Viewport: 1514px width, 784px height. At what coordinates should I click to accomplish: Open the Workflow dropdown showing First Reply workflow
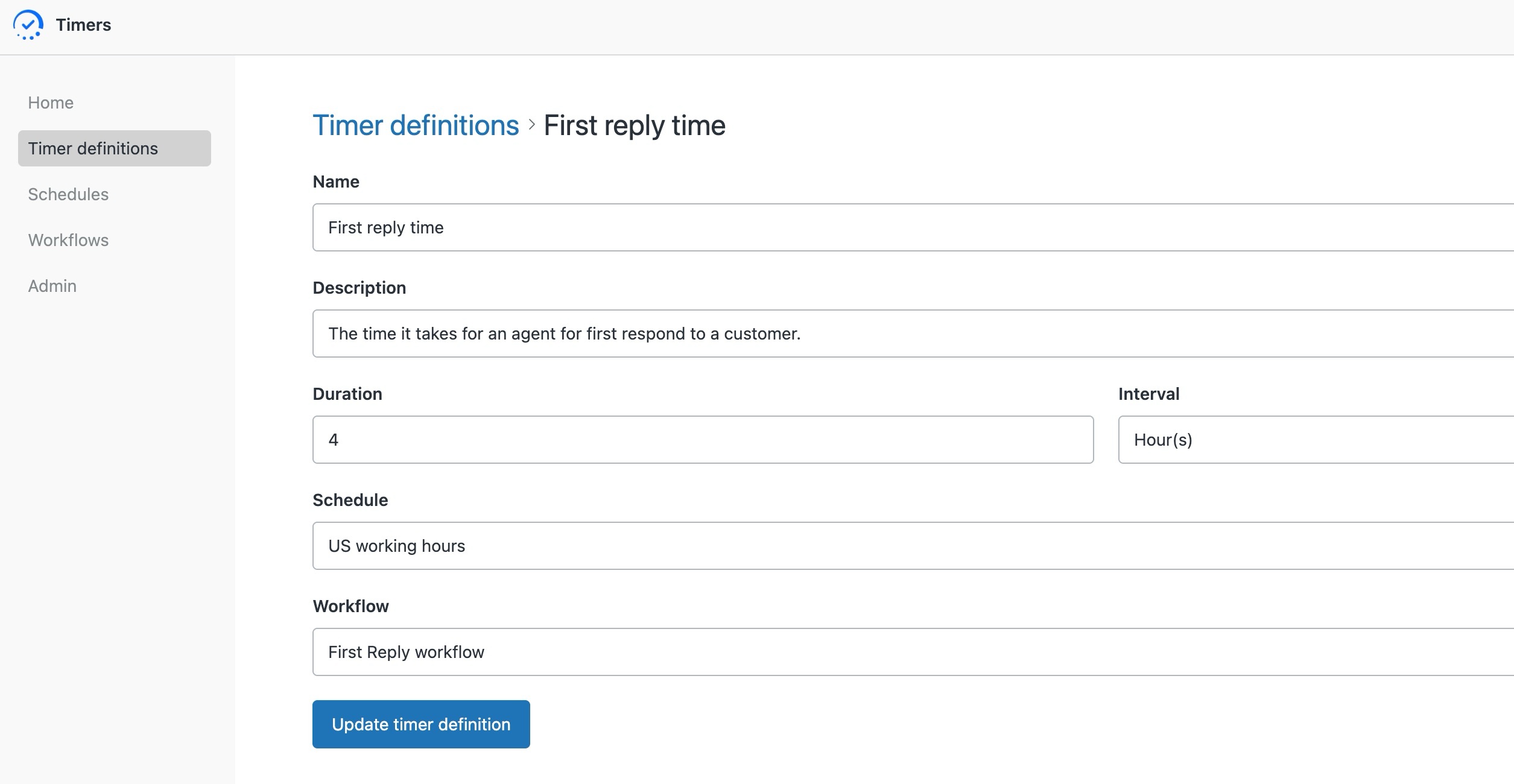(913, 652)
